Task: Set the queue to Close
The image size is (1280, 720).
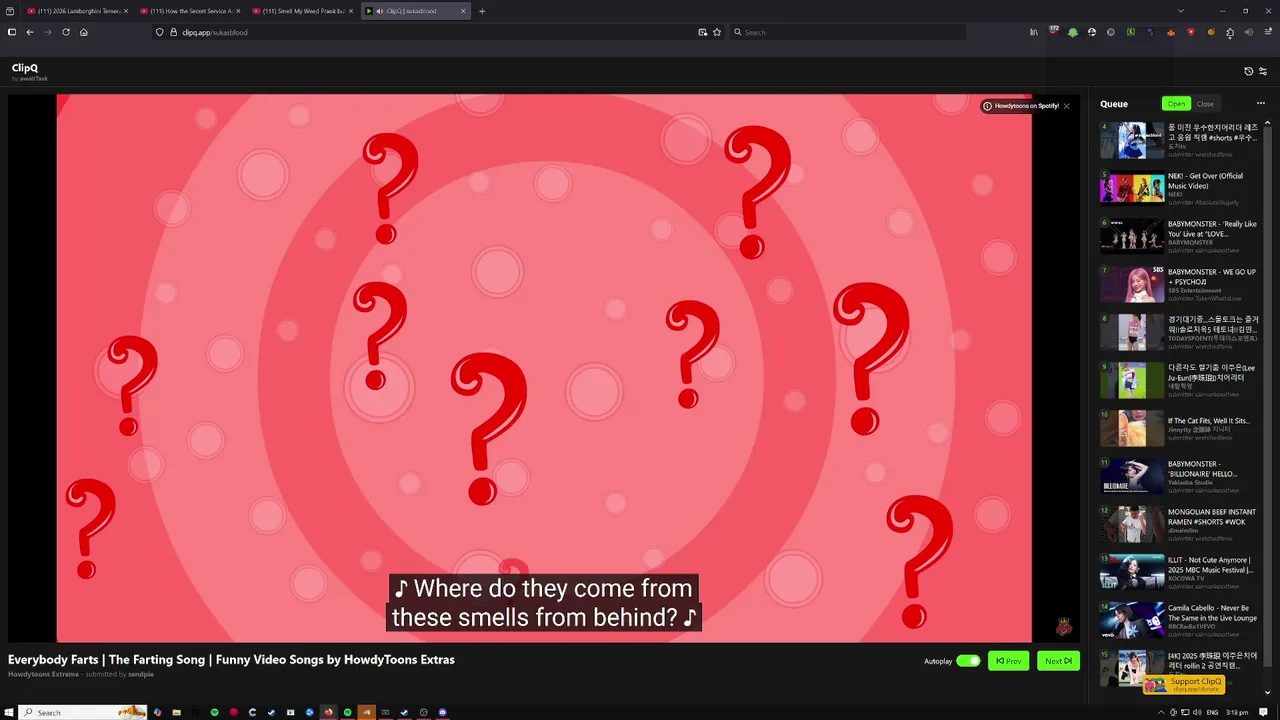Action: pos(1205,104)
